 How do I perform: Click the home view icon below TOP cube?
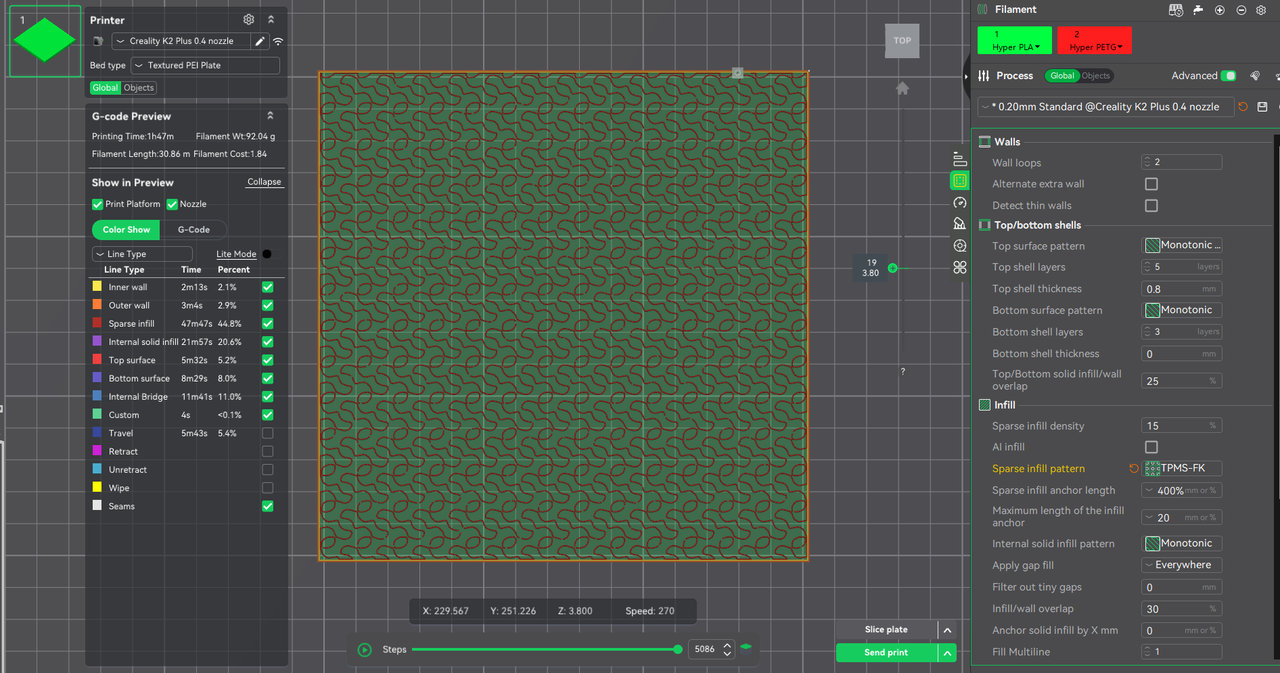coord(902,88)
